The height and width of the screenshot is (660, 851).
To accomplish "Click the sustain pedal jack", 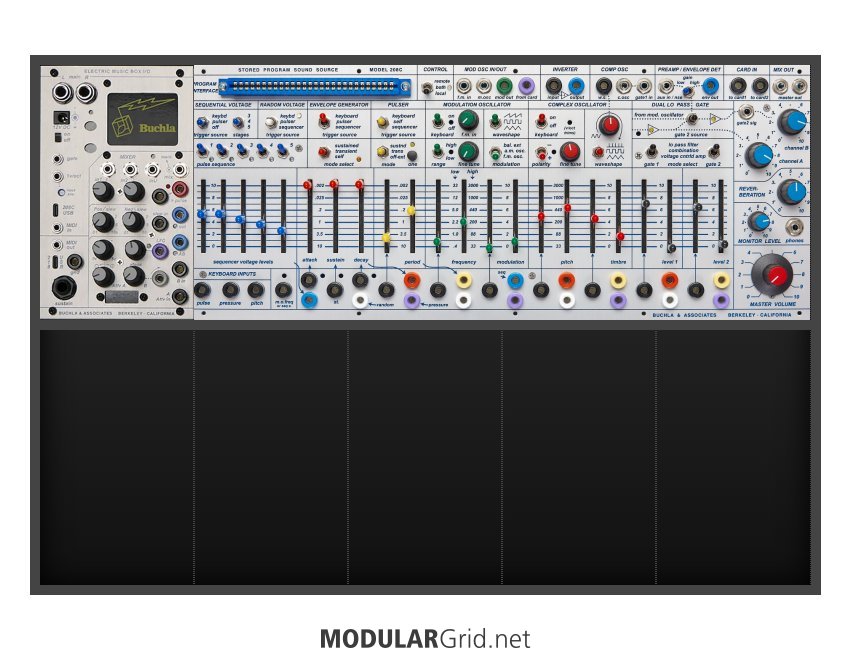I will point(63,288).
